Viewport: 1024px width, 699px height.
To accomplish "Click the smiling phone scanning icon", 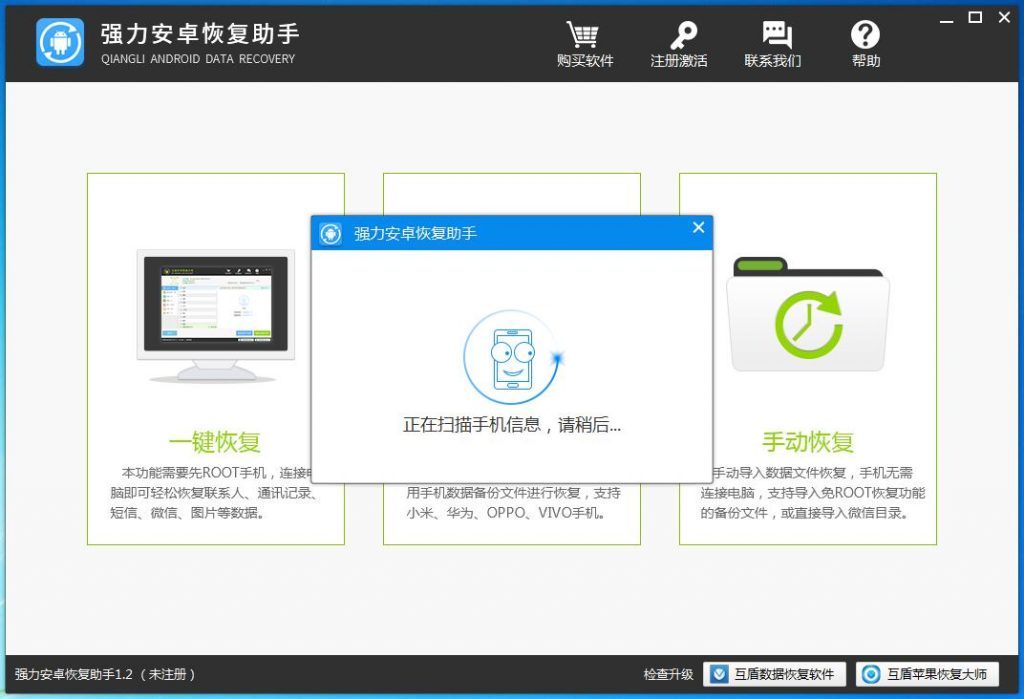I will coord(512,359).
